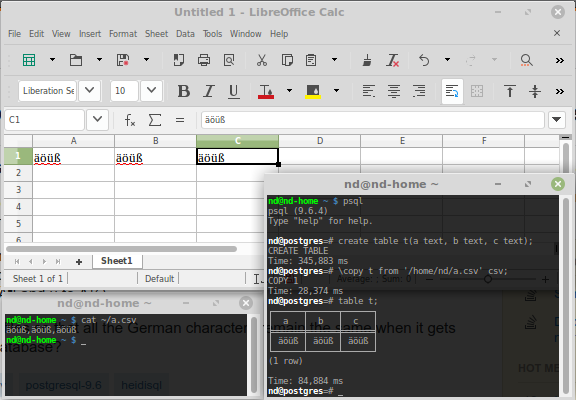Toggle Italic formatting
The width and height of the screenshot is (576, 400).
pos(209,91)
